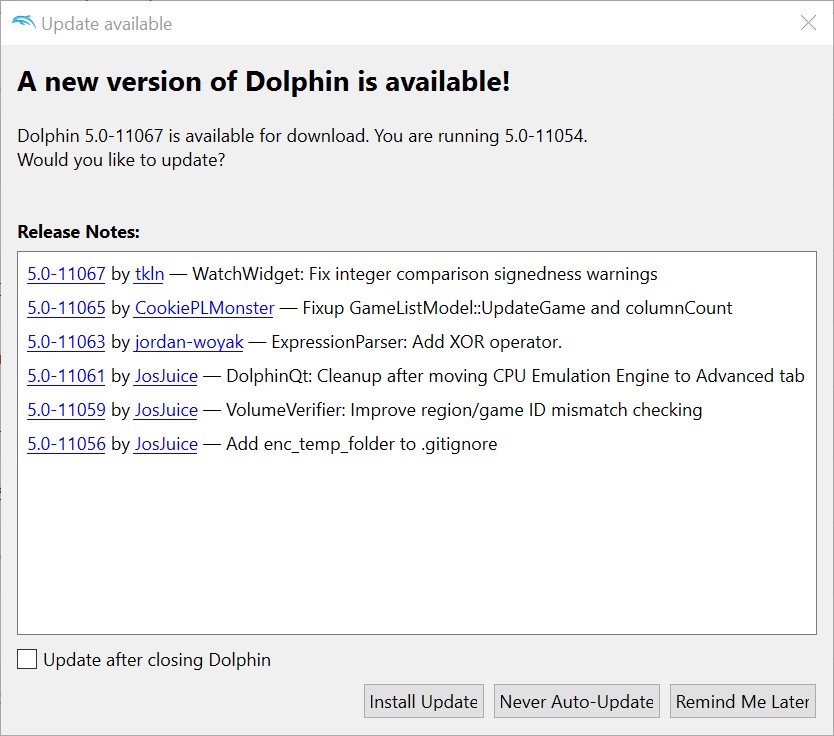Open the 5.0-11067 release link
Screen dimensions: 834x736
[66, 274]
